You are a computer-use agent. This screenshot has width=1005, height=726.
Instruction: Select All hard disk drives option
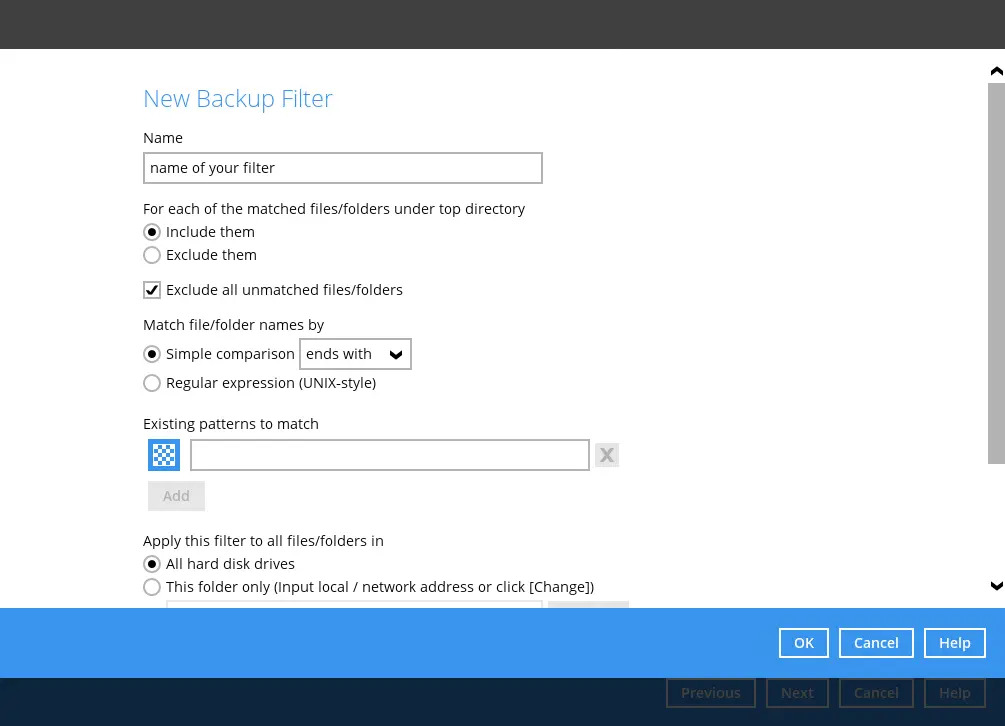coord(152,564)
